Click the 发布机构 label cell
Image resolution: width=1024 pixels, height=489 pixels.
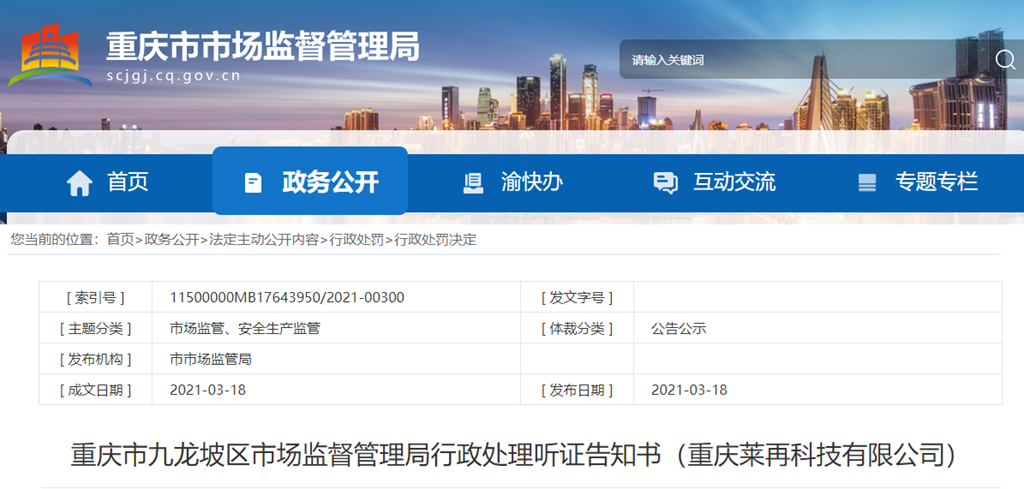(95, 359)
